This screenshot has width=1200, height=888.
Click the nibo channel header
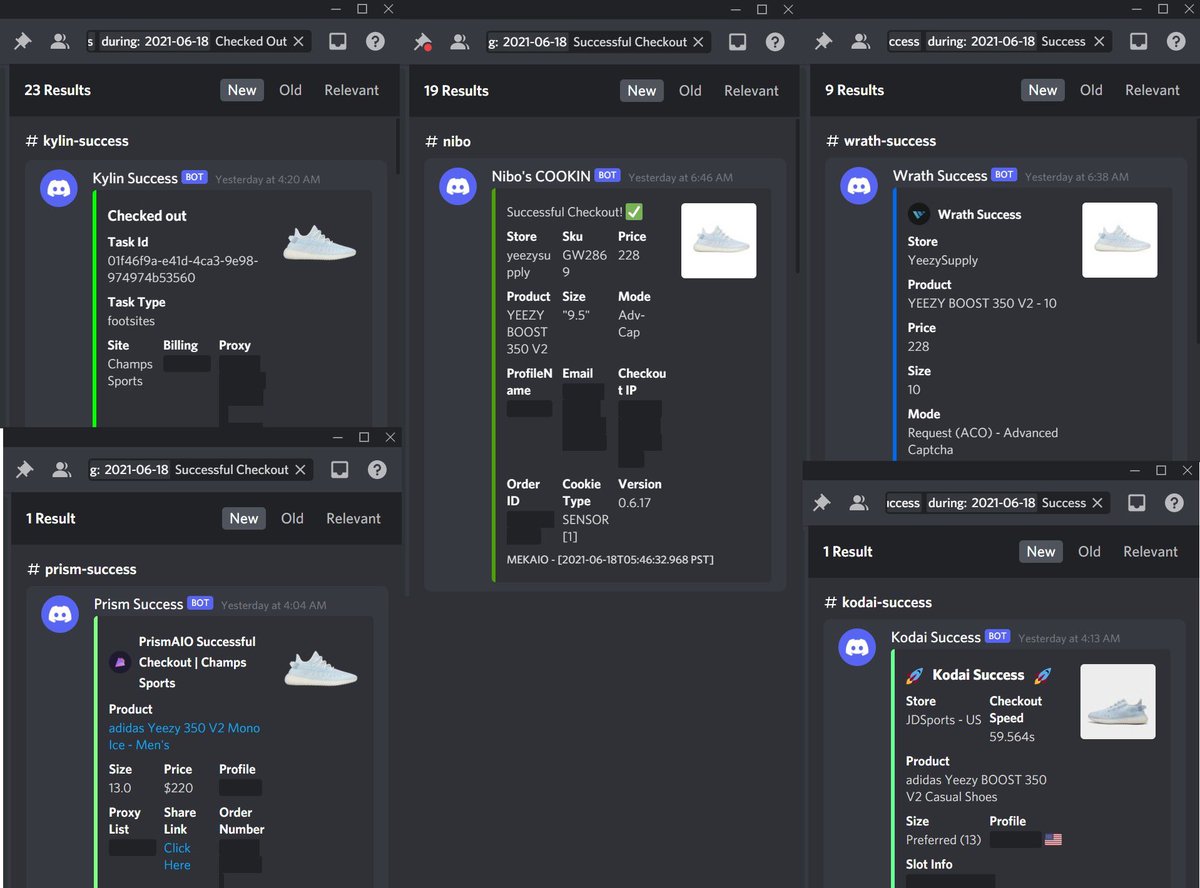tap(448, 141)
